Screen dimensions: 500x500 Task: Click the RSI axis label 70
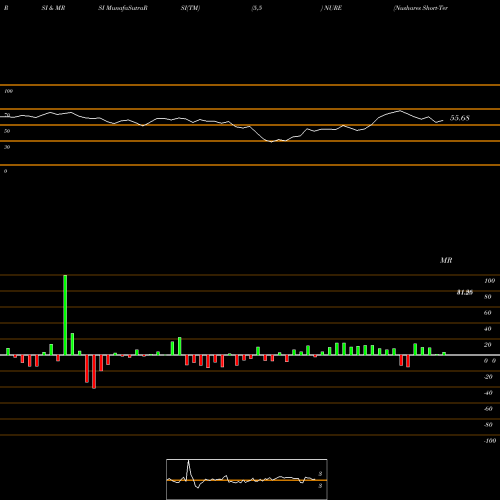(7, 115)
